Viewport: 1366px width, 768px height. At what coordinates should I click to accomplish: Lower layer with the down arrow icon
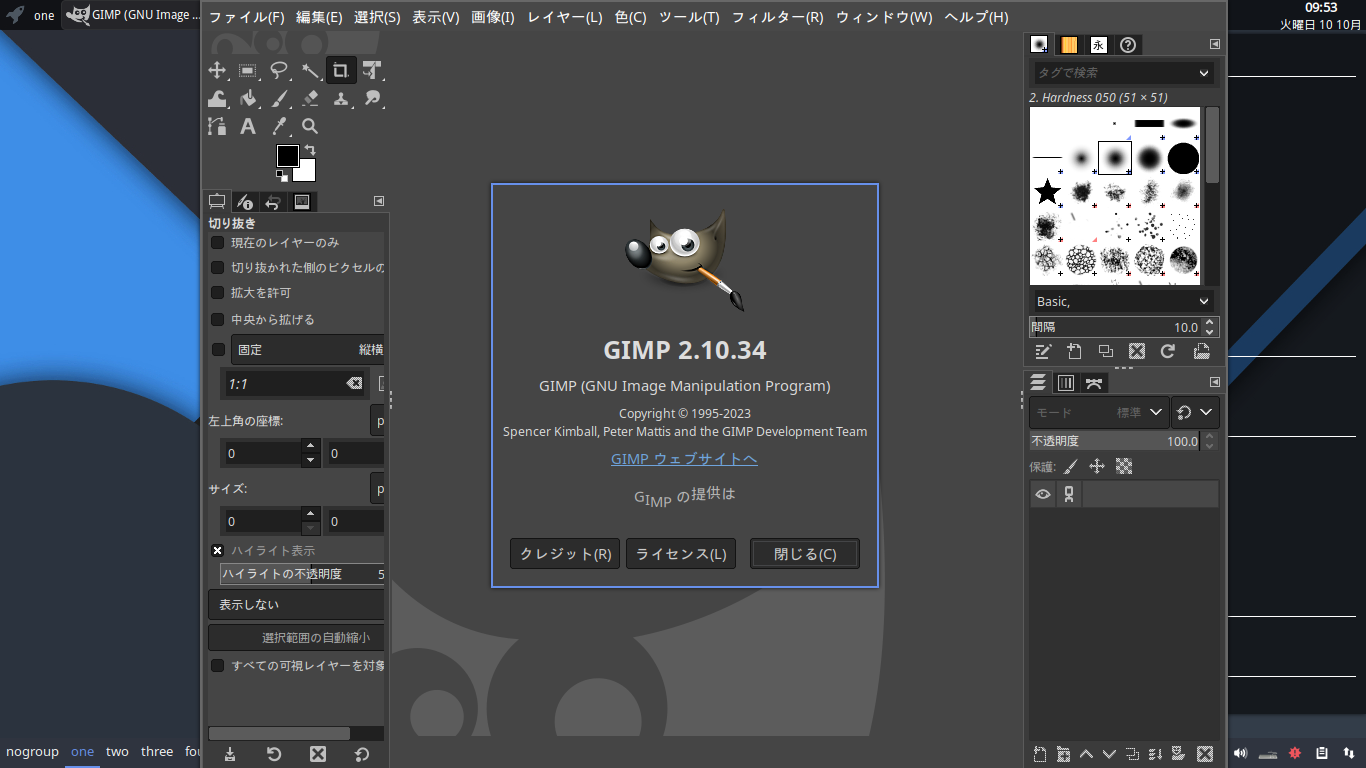click(x=1109, y=754)
